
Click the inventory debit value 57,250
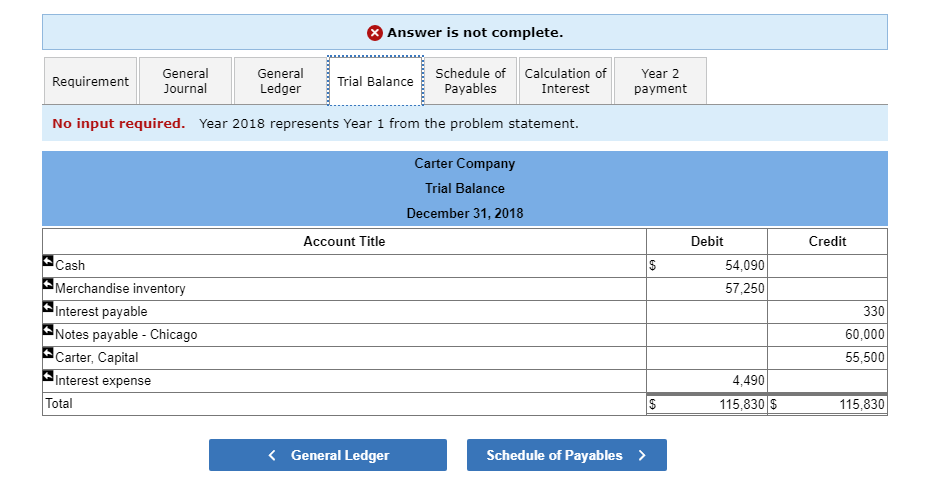pos(745,289)
